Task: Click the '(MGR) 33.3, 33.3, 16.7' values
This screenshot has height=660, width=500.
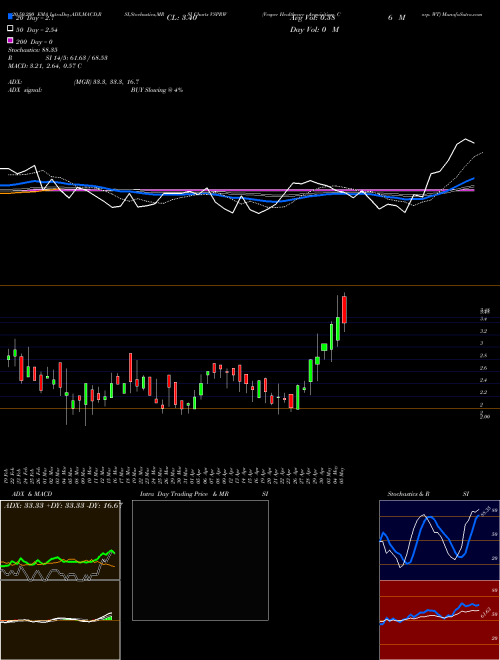Action: point(106,82)
